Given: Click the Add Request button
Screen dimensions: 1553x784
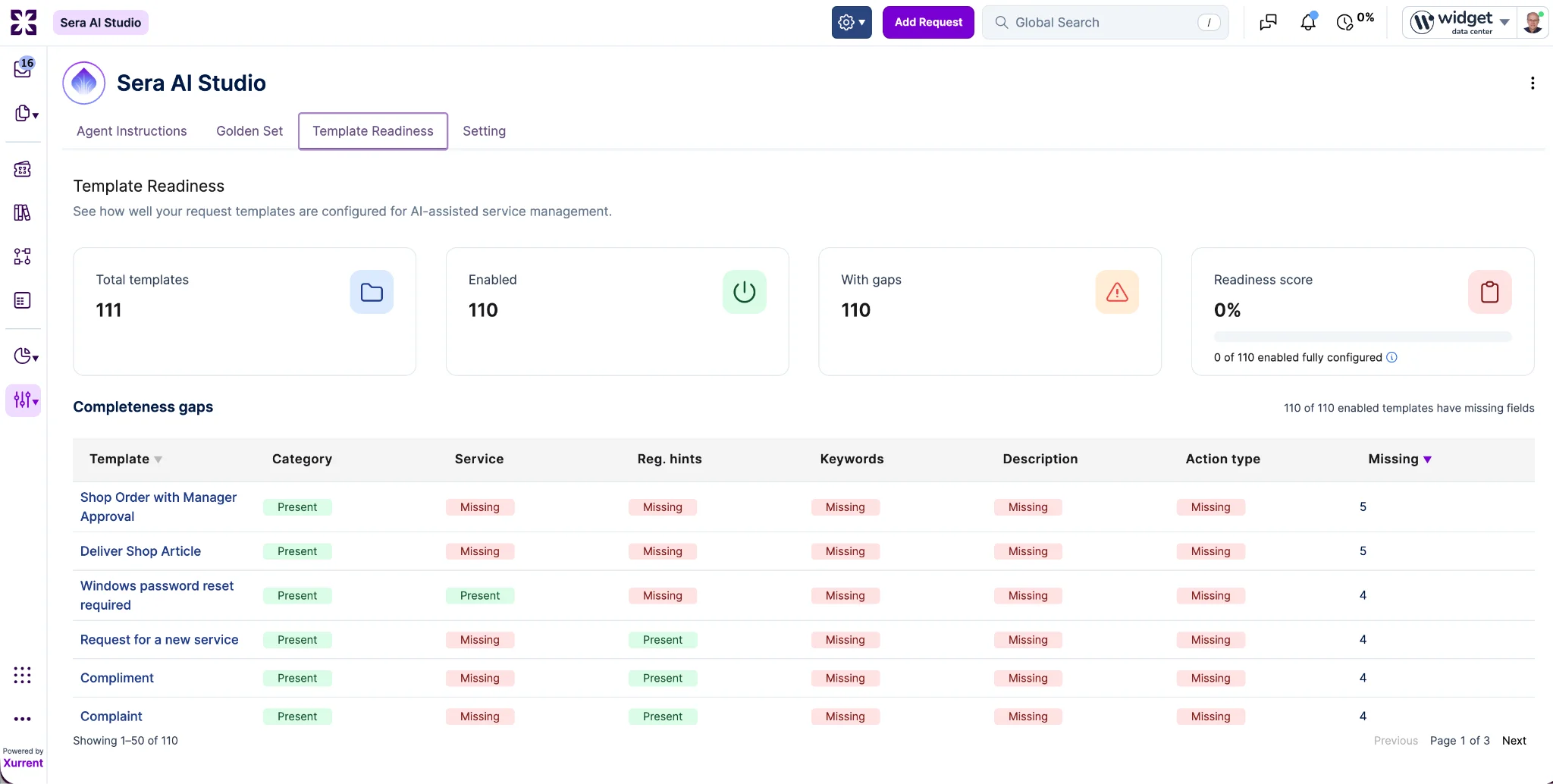Looking at the screenshot, I should (928, 22).
